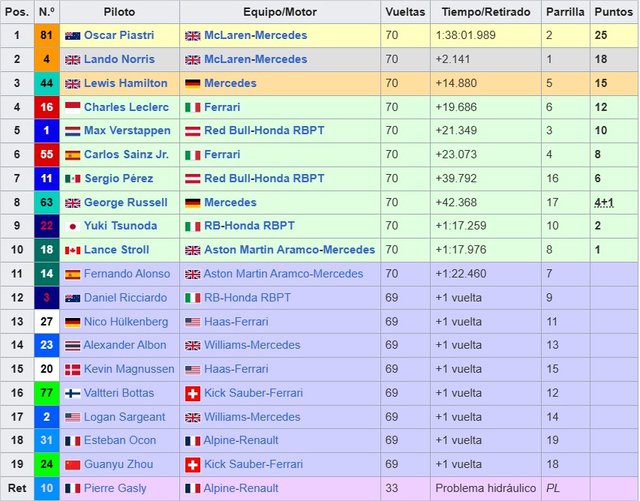The image size is (640, 501).
Task: Click the +1:22.460 time gap
Action: [x=461, y=274]
